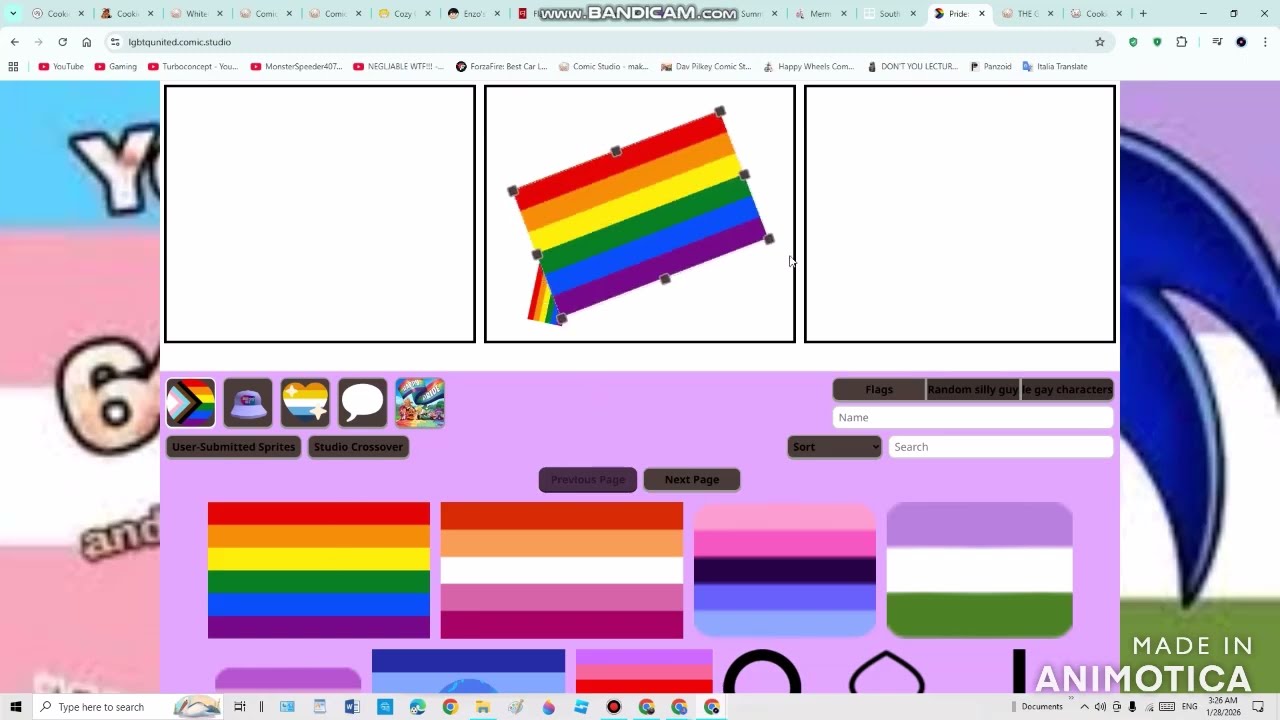This screenshot has width=1280, height=720.
Task: Bookmark this page with the star
Action: (x=1100, y=42)
